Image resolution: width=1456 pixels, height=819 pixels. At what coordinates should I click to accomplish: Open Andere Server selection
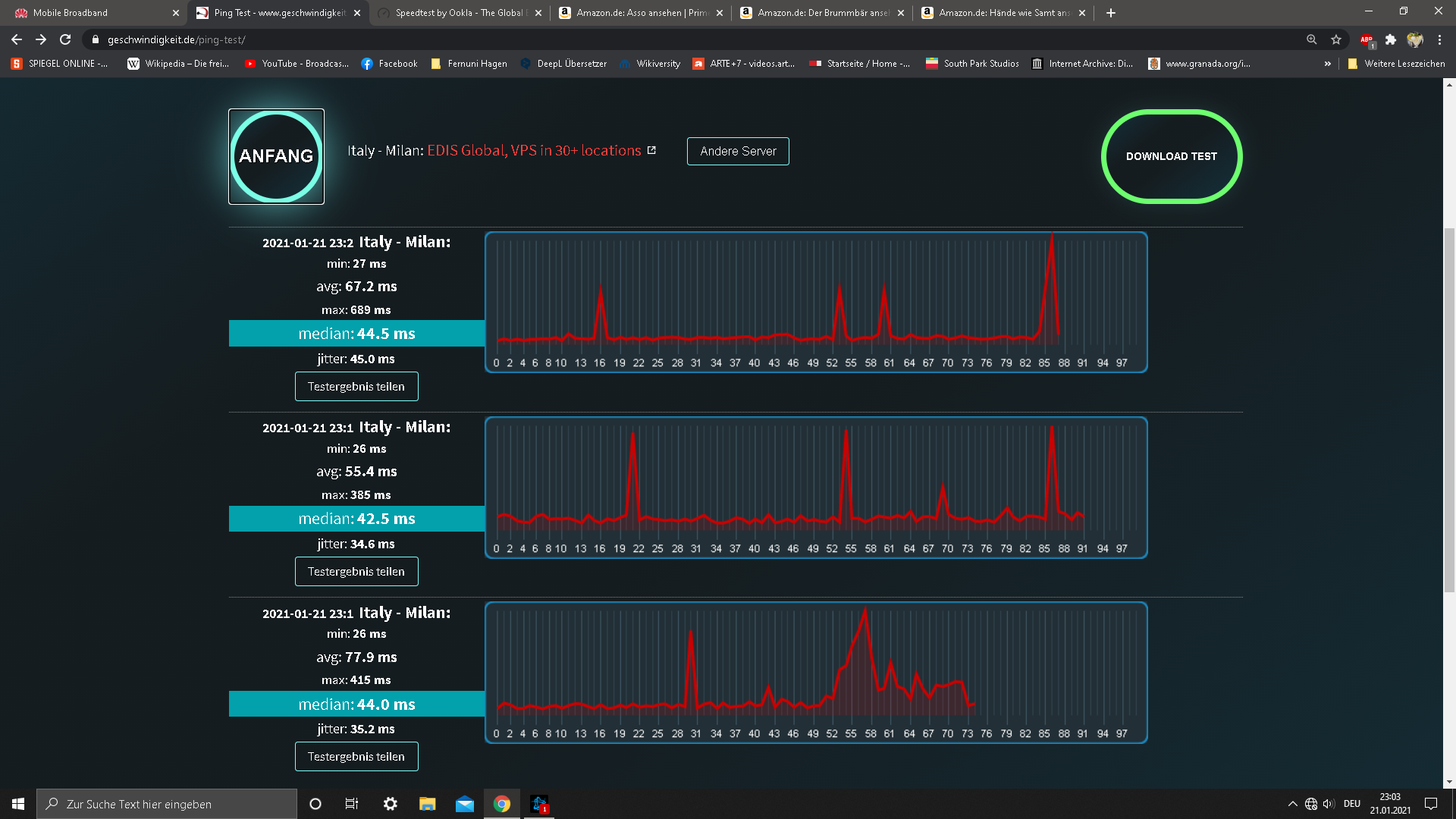[x=737, y=151]
